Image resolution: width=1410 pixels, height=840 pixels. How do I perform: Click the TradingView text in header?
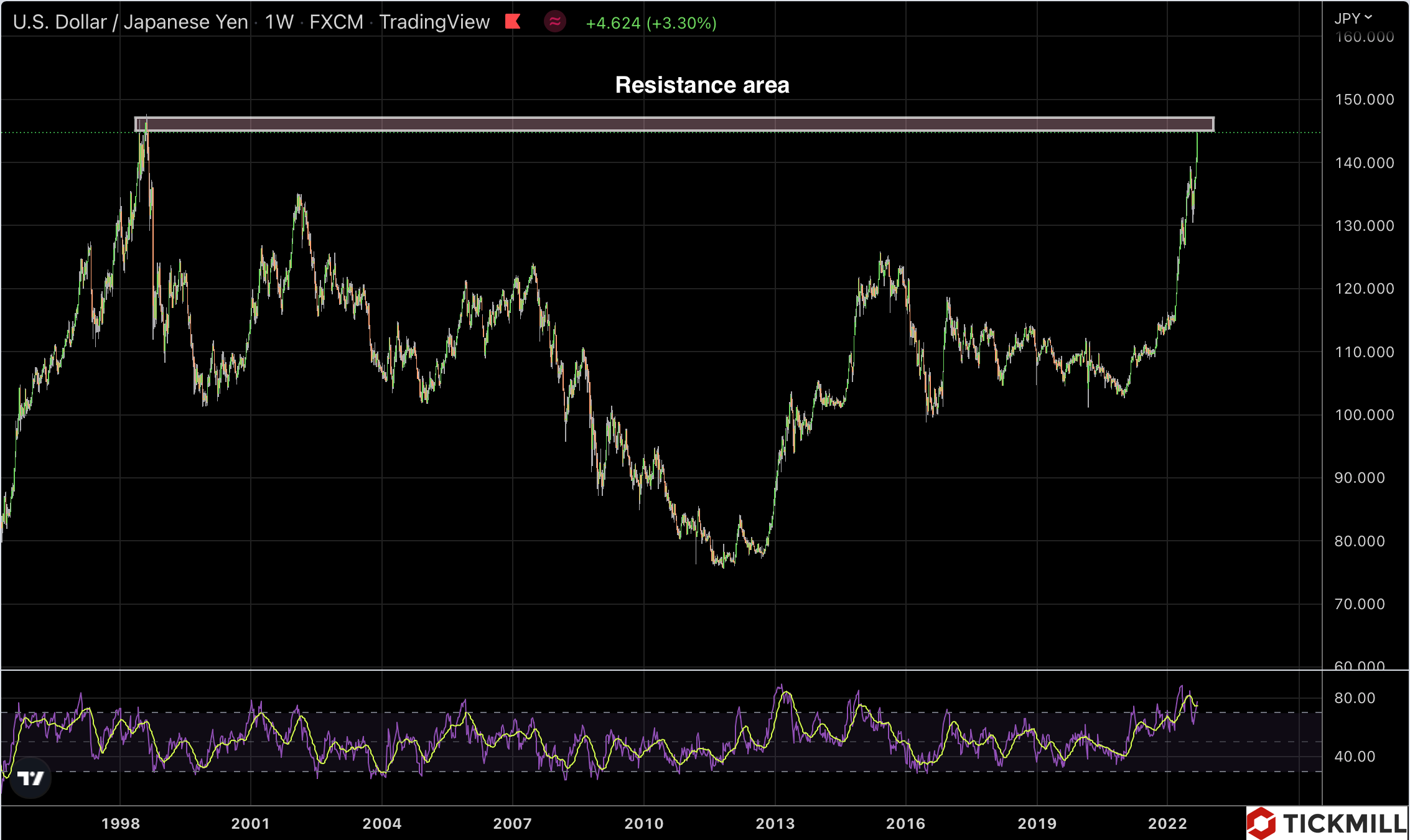(x=434, y=22)
